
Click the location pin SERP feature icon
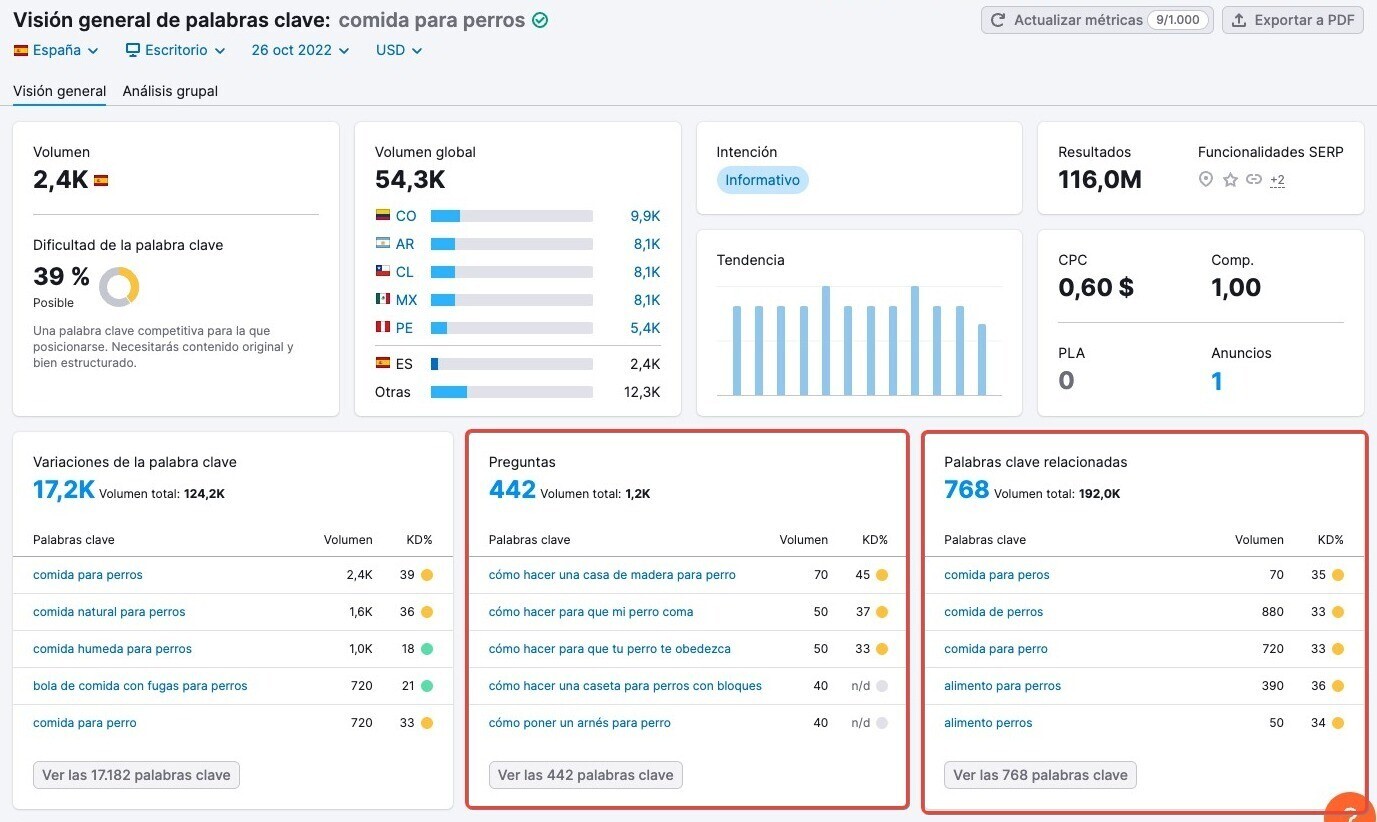coord(1206,180)
